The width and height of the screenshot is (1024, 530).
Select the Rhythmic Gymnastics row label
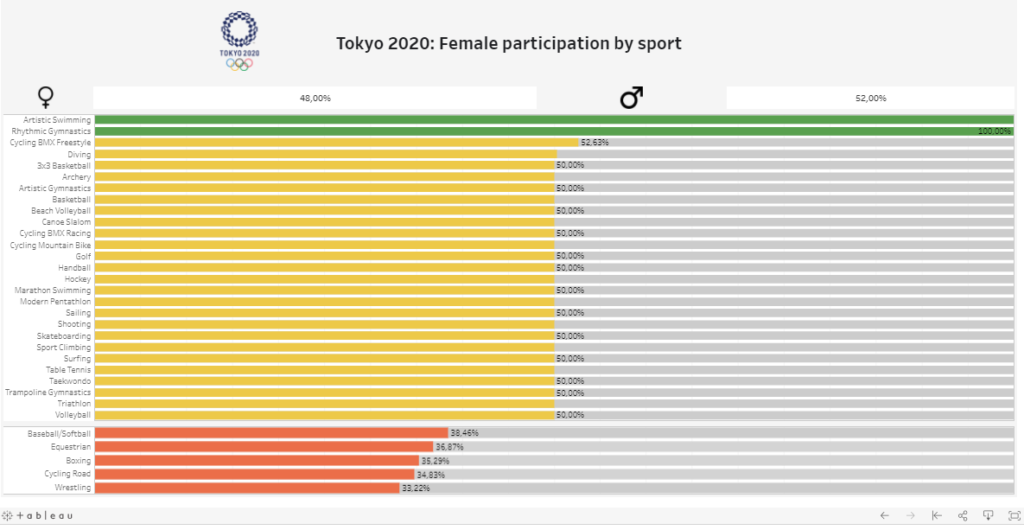tap(51, 131)
